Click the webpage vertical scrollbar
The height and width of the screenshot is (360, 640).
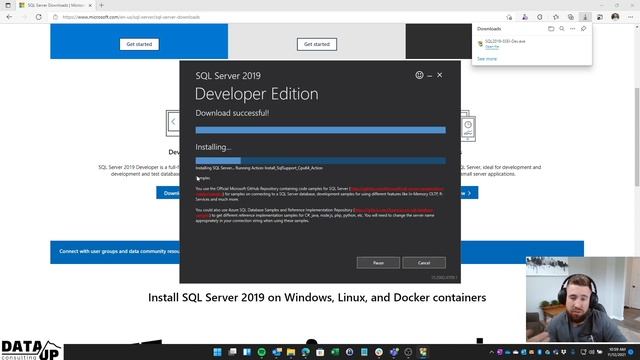(637, 137)
